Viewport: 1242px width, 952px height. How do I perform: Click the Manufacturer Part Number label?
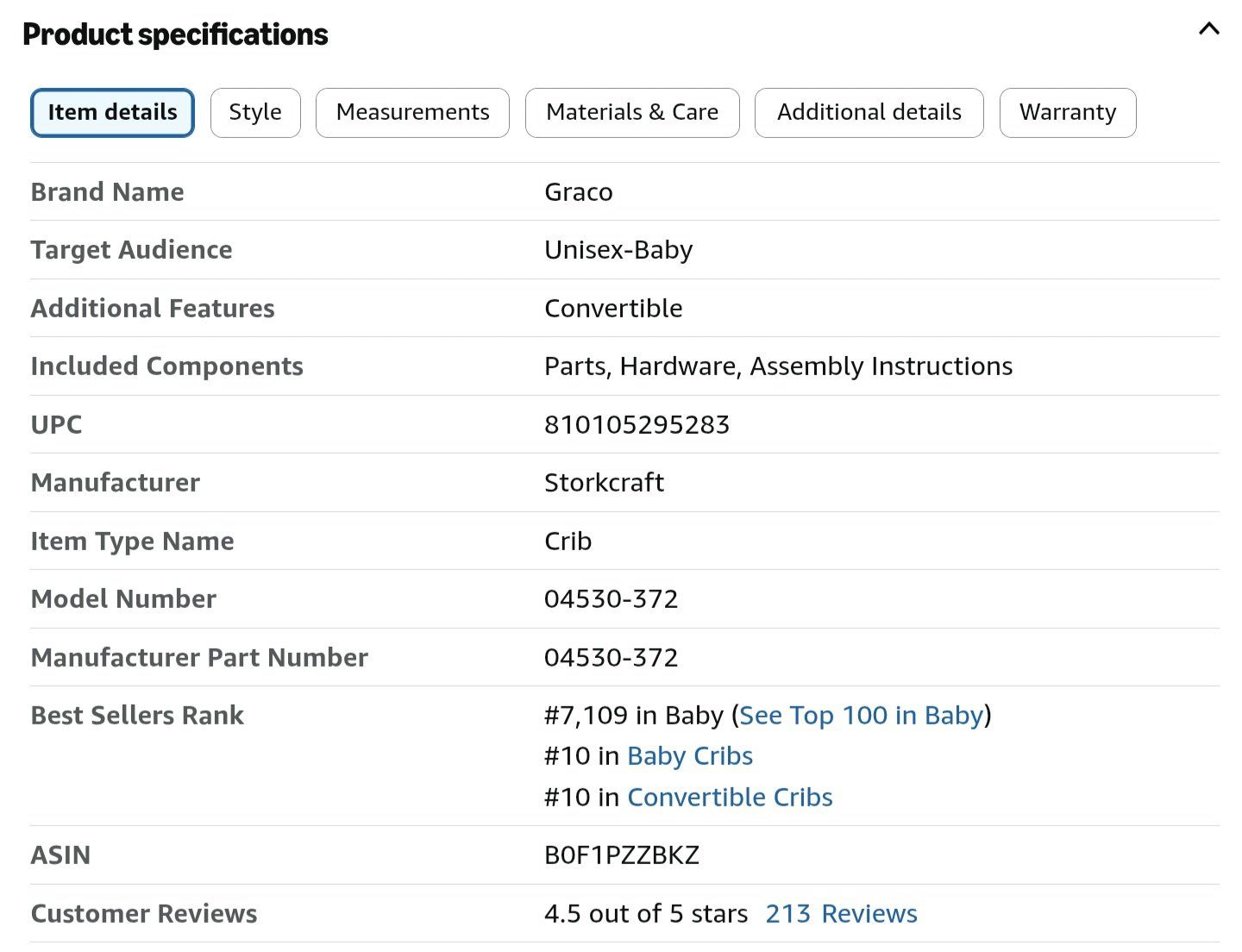point(199,657)
